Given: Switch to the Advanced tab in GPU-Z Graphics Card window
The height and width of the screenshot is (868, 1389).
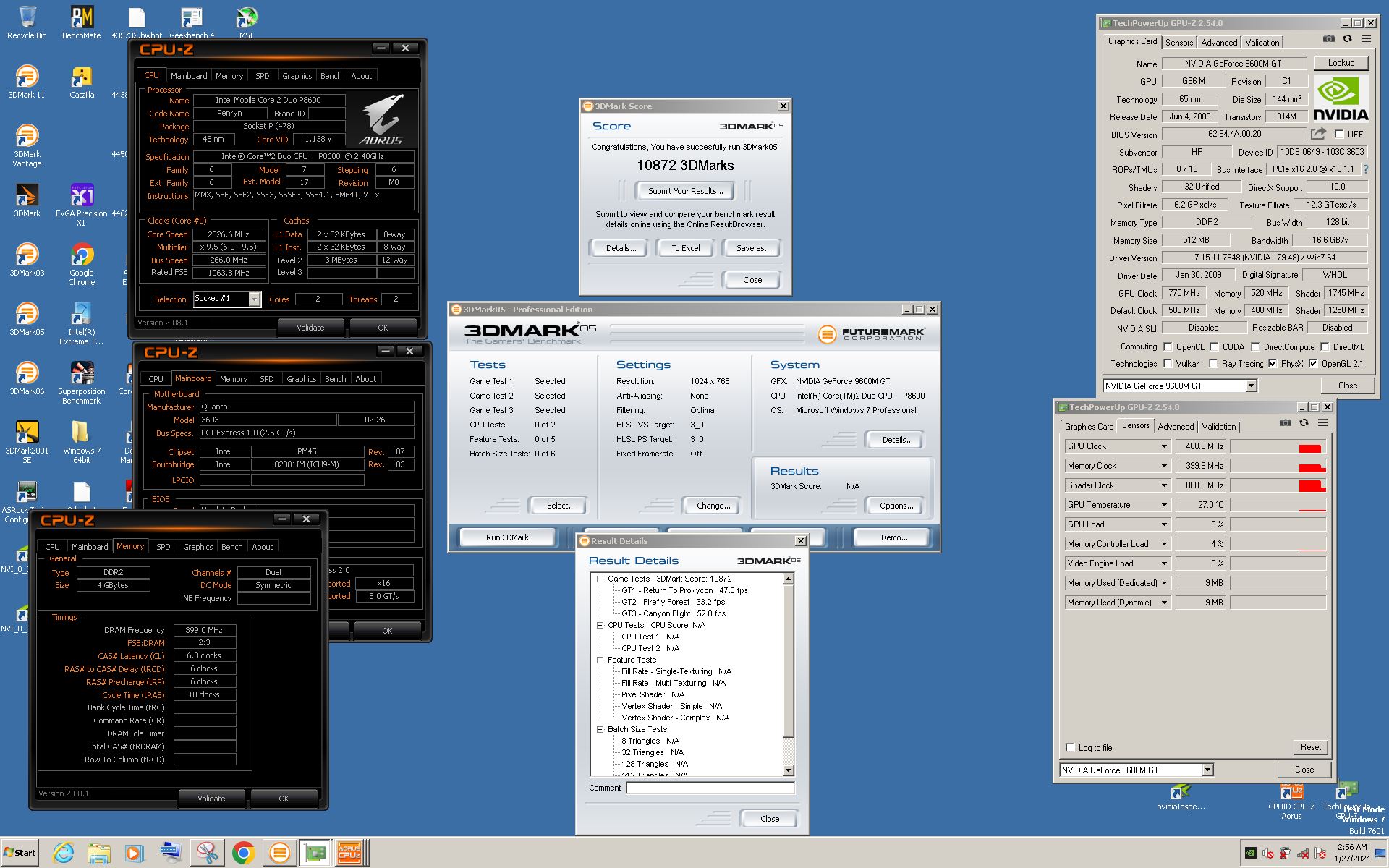Looking at the screenshot, I should click(x=1219, y=43).
